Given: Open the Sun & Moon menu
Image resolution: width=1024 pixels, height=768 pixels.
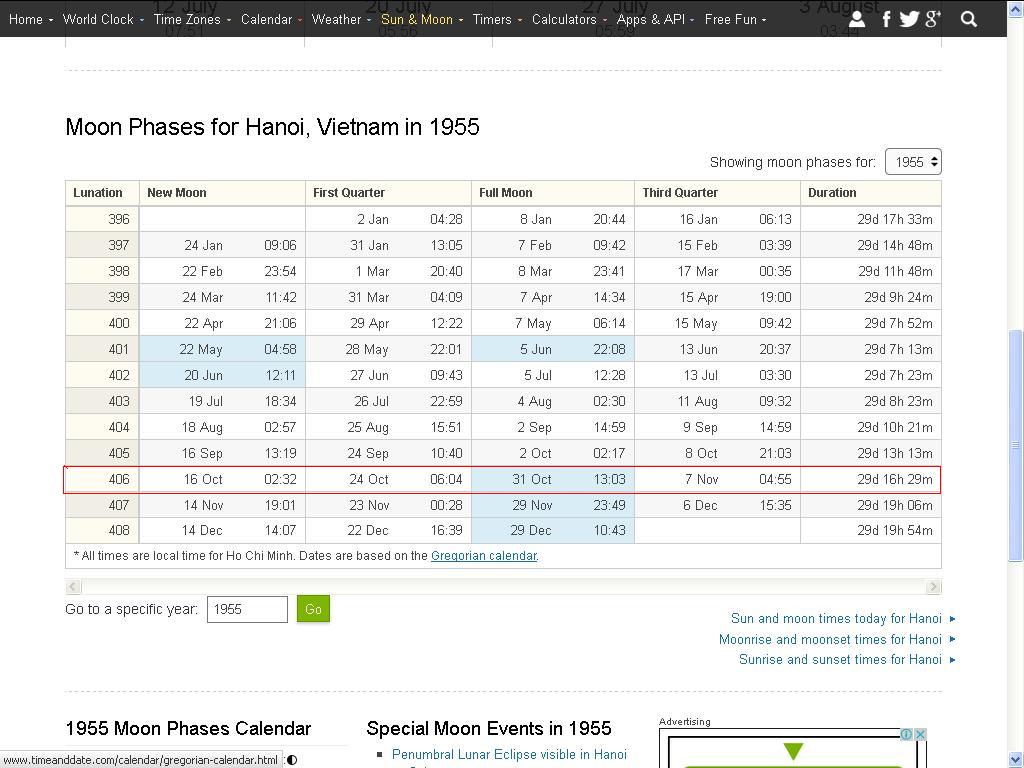Looking at the screenshot, I should coord(421,19).
